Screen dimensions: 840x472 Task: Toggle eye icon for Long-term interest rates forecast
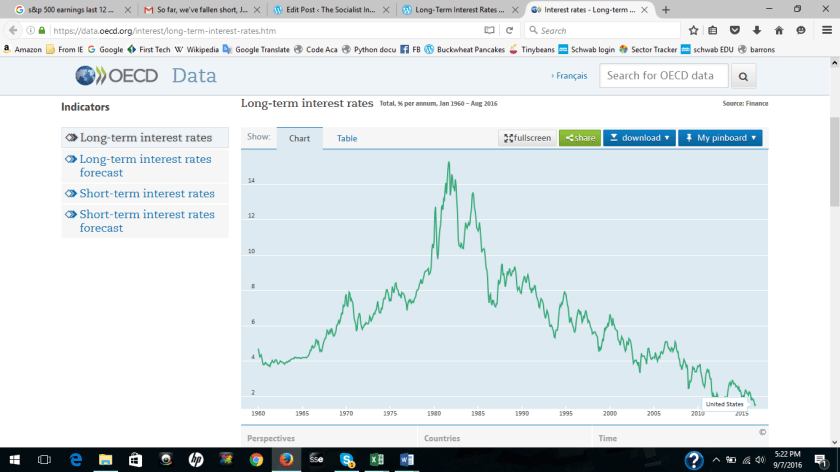[x=71, y=160]
